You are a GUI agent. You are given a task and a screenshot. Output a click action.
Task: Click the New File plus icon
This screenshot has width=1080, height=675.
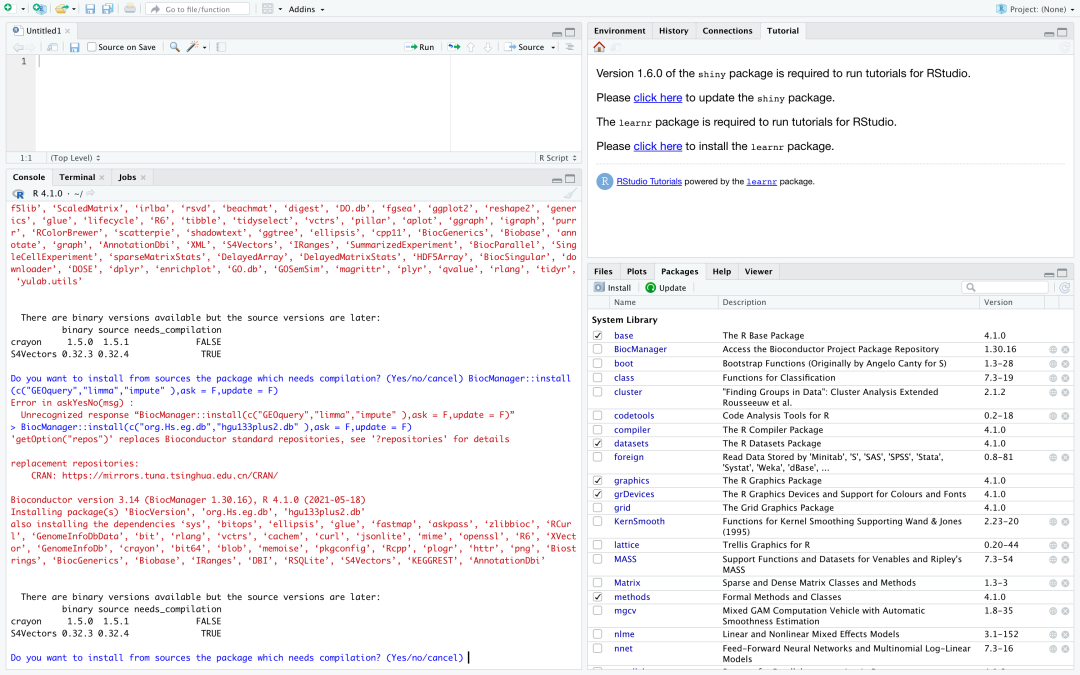click(8, 8)
